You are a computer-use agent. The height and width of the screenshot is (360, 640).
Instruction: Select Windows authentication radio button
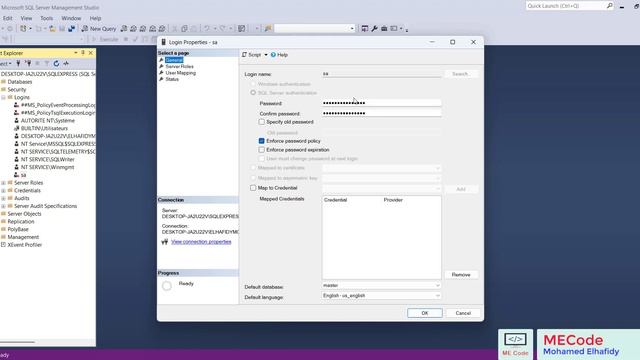click(x=253, y=84)
